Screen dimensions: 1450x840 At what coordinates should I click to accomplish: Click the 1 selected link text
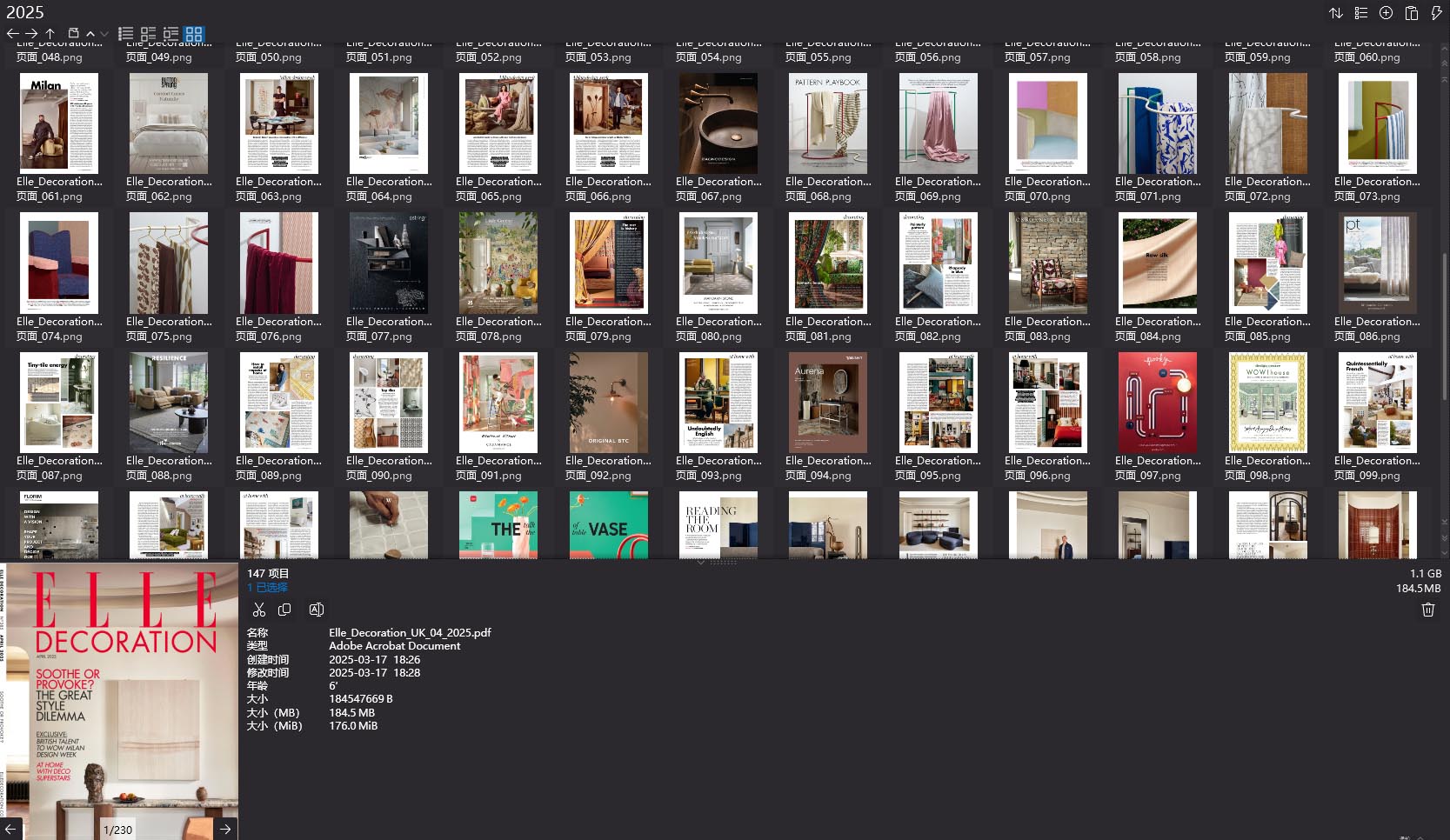click(265, 588)
